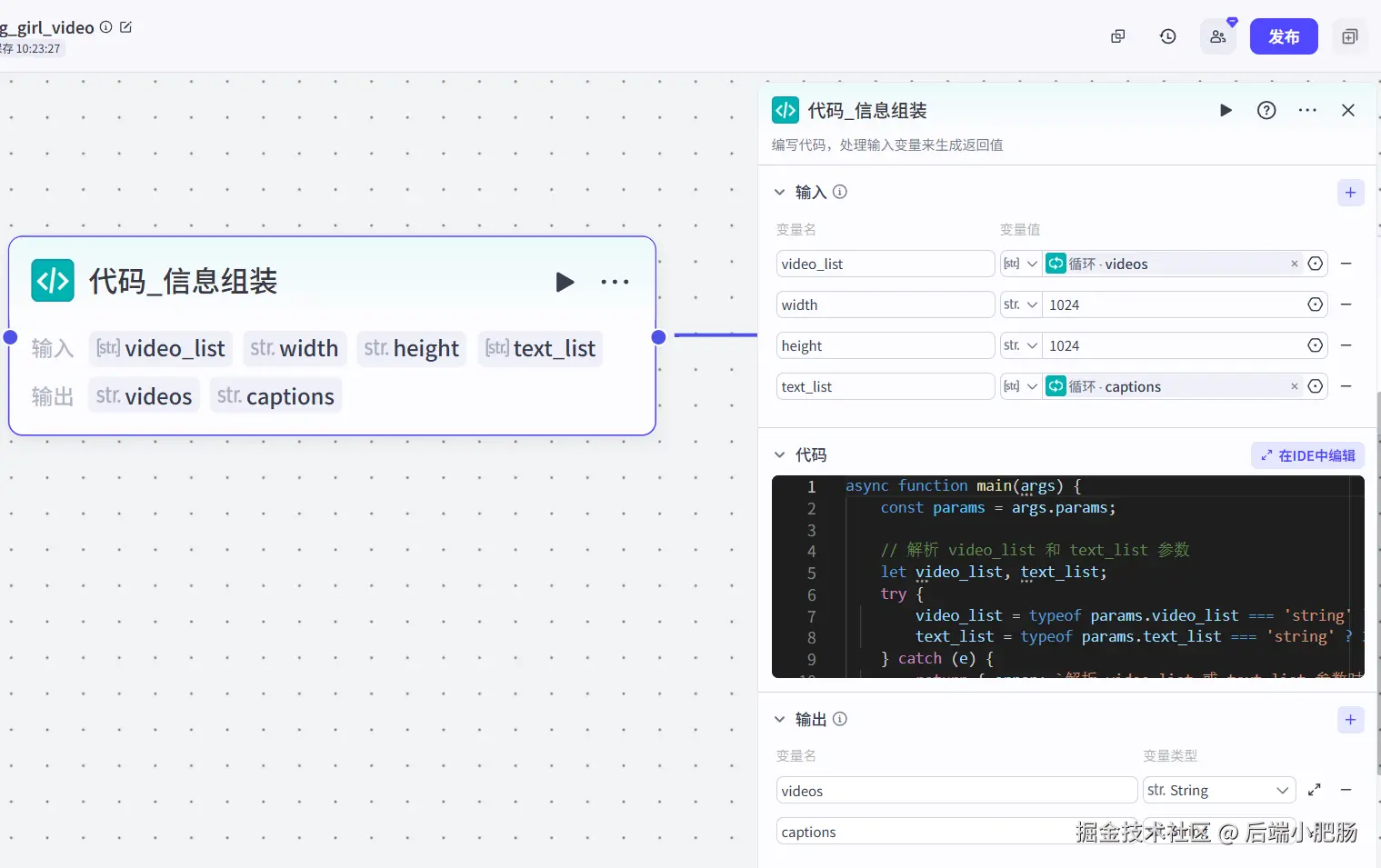1381x868 pixels.
Task: Click play icon on canvas node card
Action: pos(565,282)
